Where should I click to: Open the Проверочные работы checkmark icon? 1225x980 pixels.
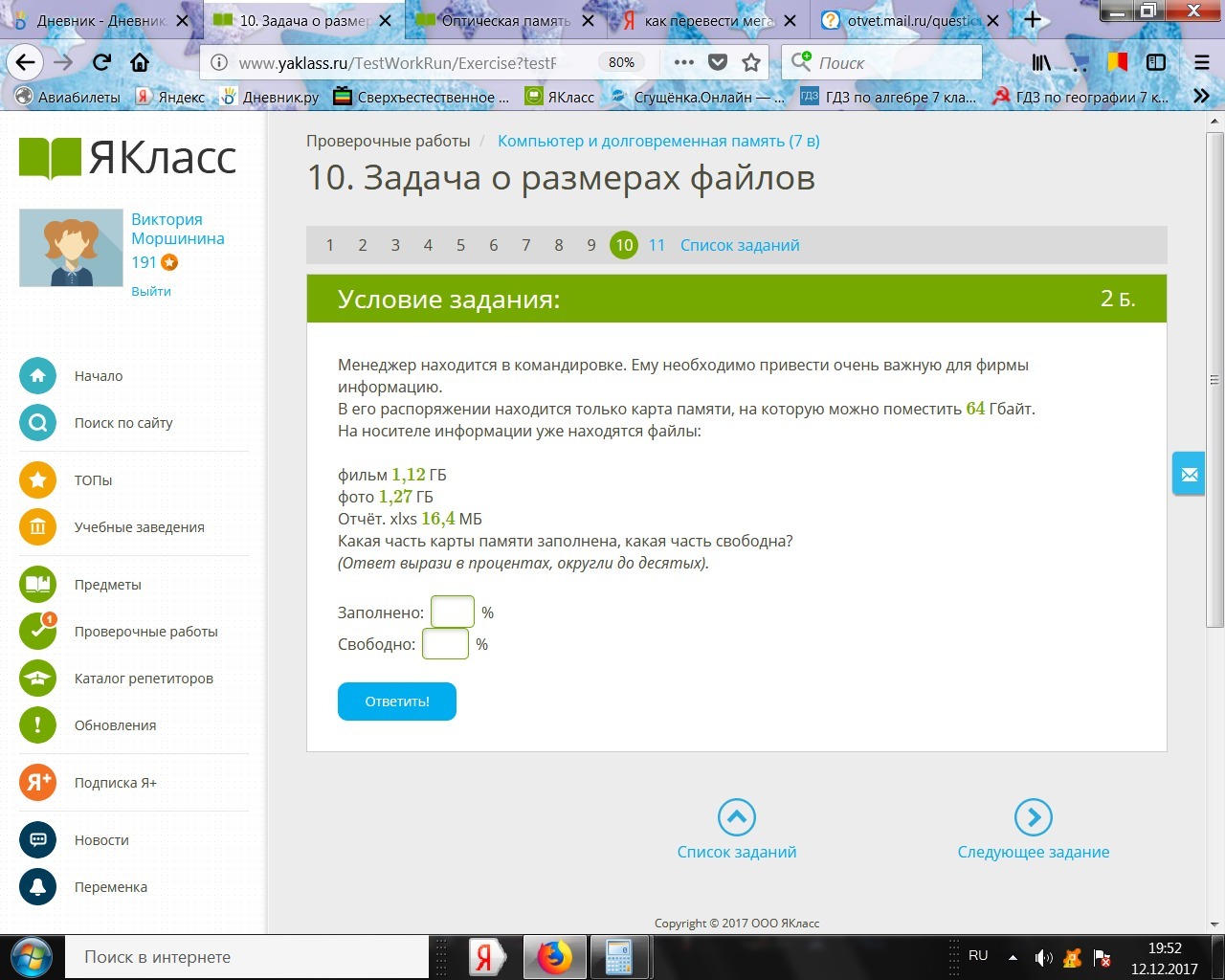[x=37, y=632]
